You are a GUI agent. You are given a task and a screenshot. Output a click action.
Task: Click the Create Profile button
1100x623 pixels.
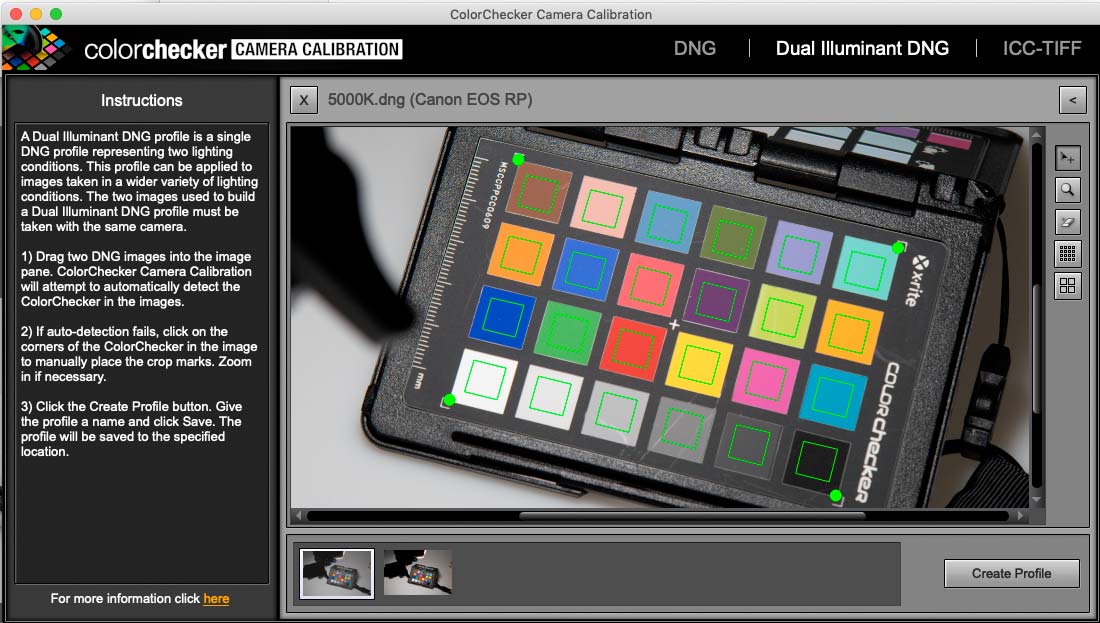click(x=1012, y=573)
